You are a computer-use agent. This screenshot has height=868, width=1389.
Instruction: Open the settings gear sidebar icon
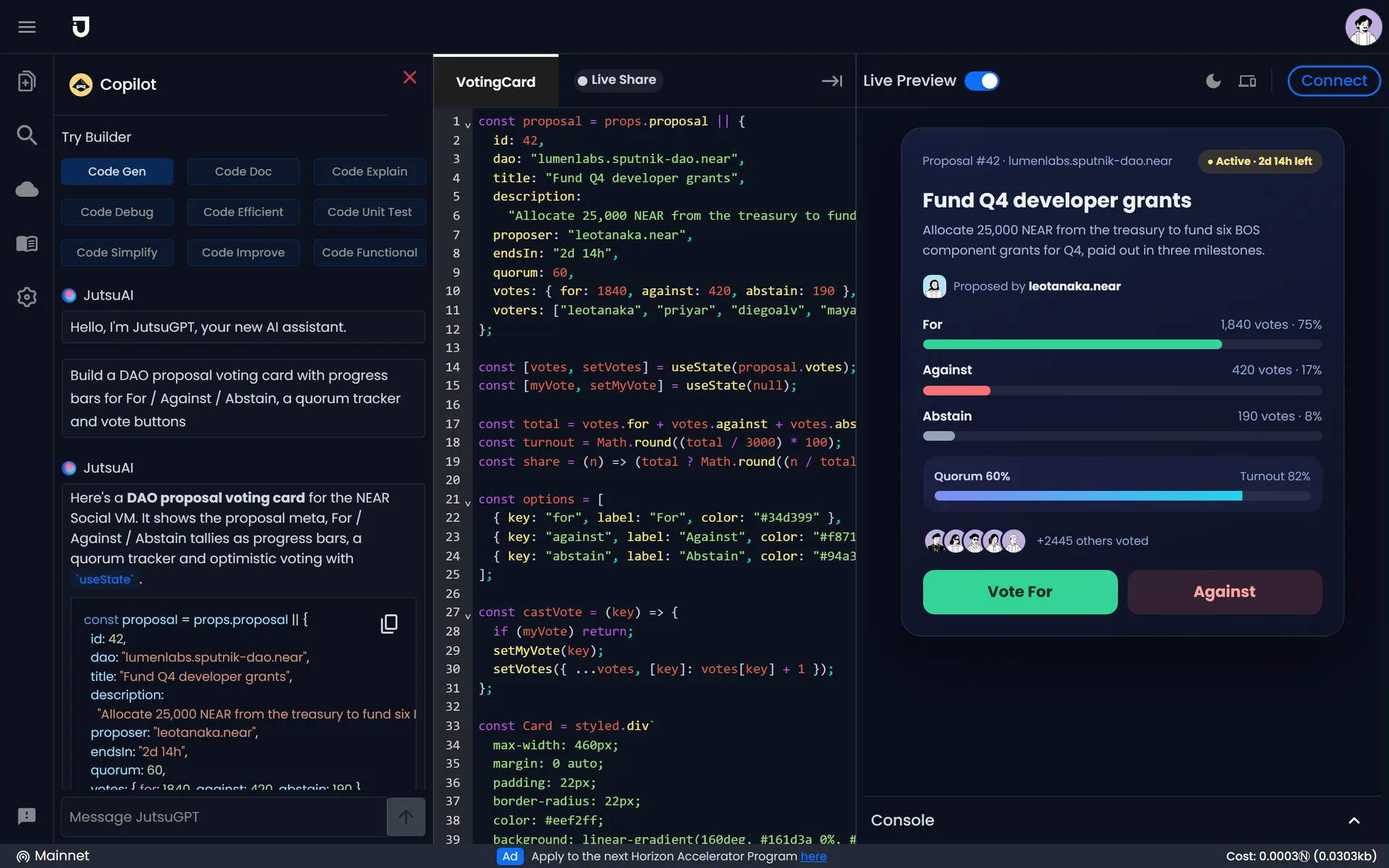pyautogui.click(x=27, y=297)
